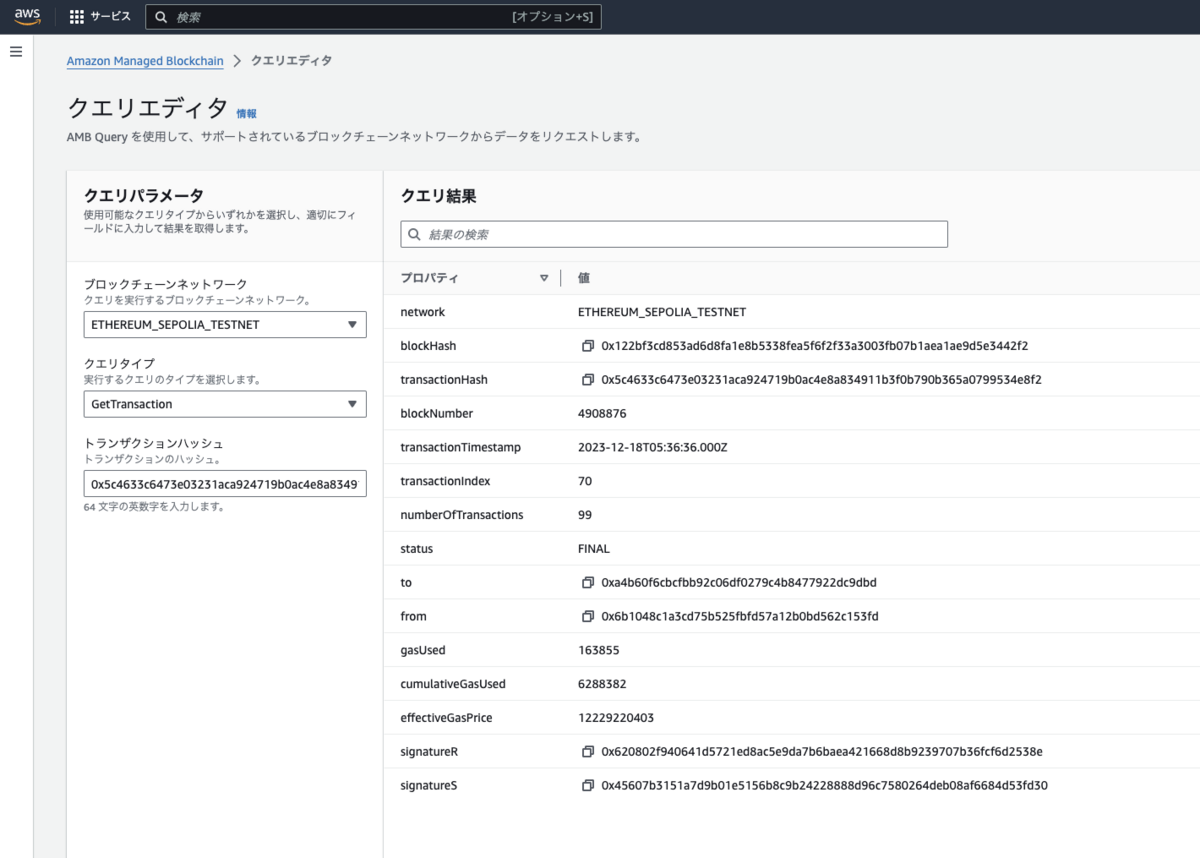Copy the transactionHash value
1200x858 pixels.
pyautogui.click(x=588, y=380)
